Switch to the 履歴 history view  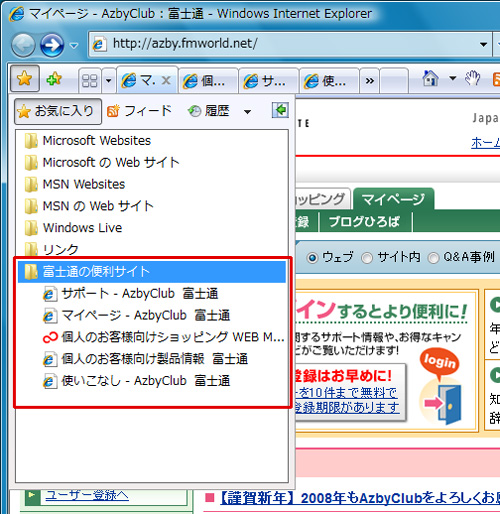[x=209, y=111]
